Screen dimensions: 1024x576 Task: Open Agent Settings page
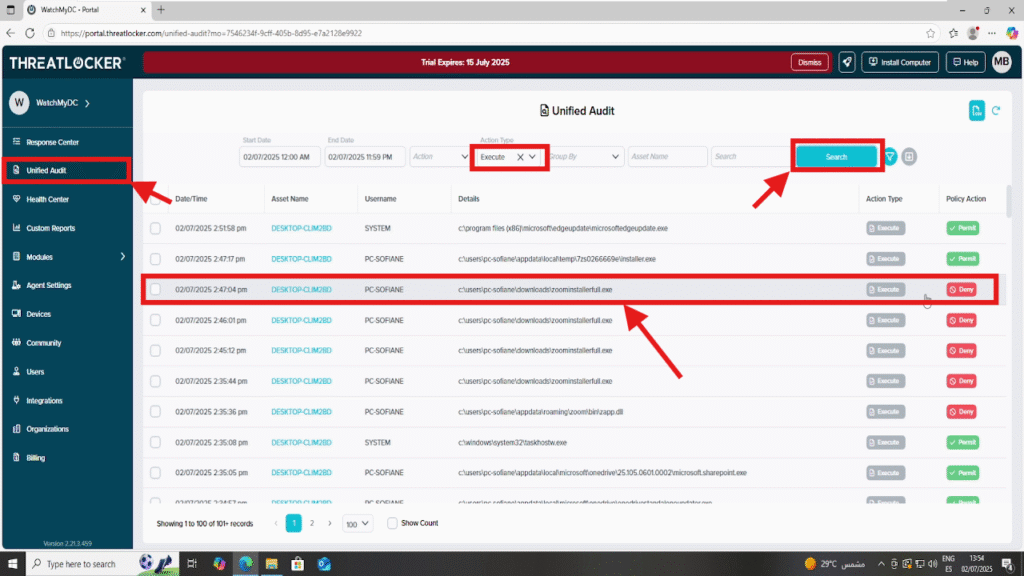[x=48, y=285]
